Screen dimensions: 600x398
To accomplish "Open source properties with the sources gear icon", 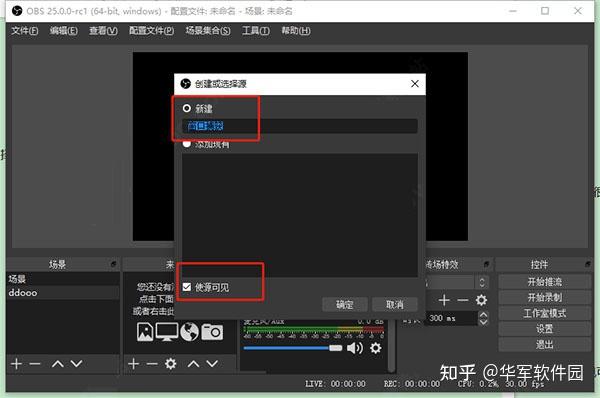I will click(x=171, y=364).
